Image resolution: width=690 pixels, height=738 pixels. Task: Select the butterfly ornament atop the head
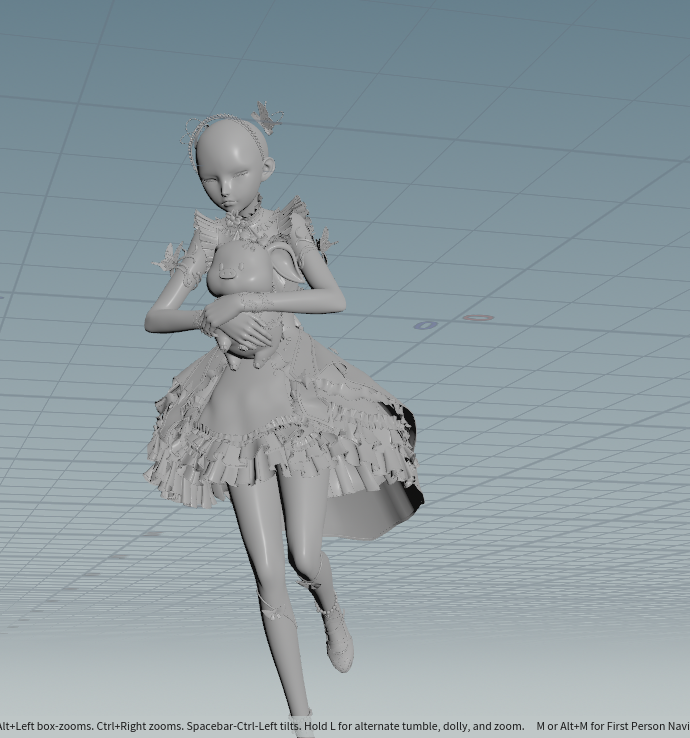[266, 118]
